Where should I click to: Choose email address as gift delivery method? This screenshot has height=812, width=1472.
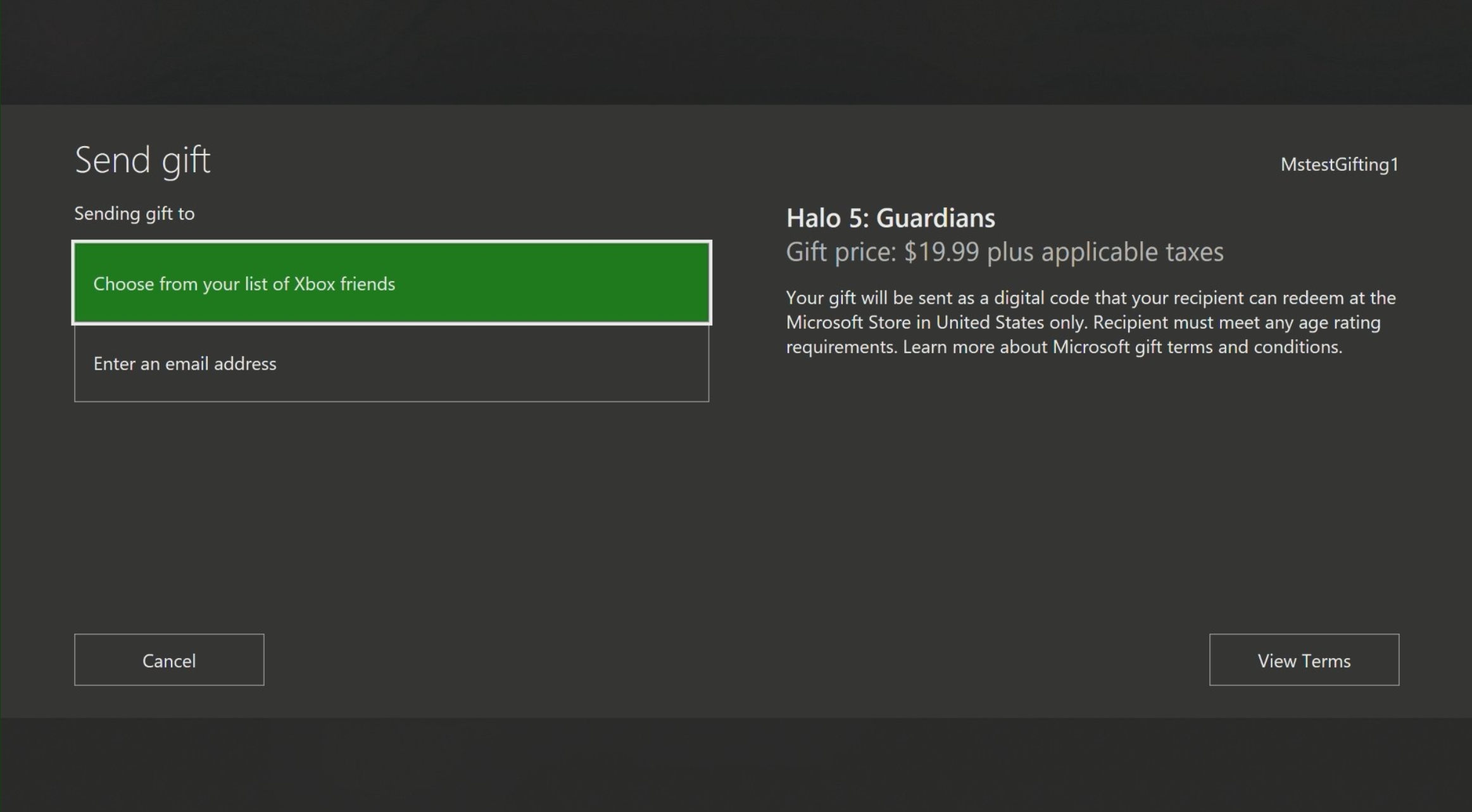point(392,363)
